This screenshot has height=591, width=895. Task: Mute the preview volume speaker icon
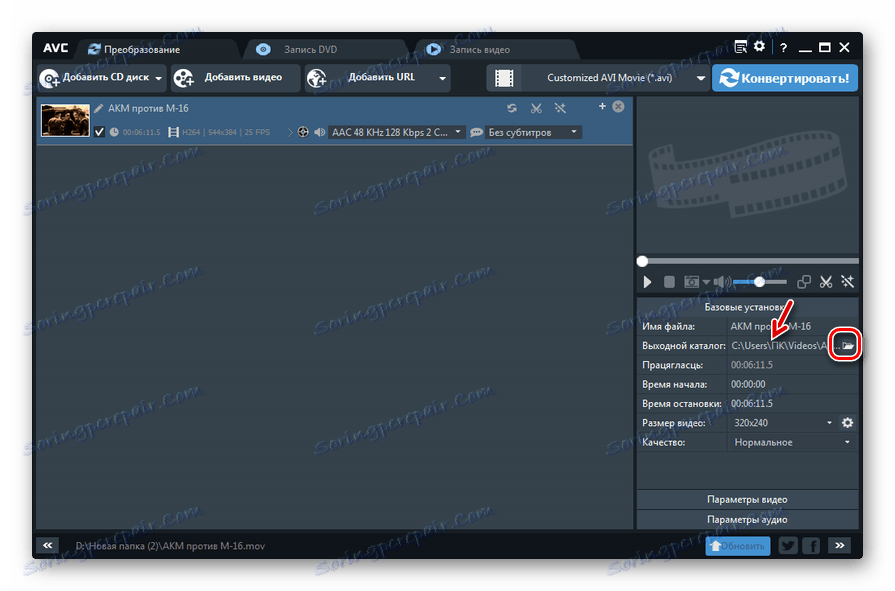tap(721, 282)
